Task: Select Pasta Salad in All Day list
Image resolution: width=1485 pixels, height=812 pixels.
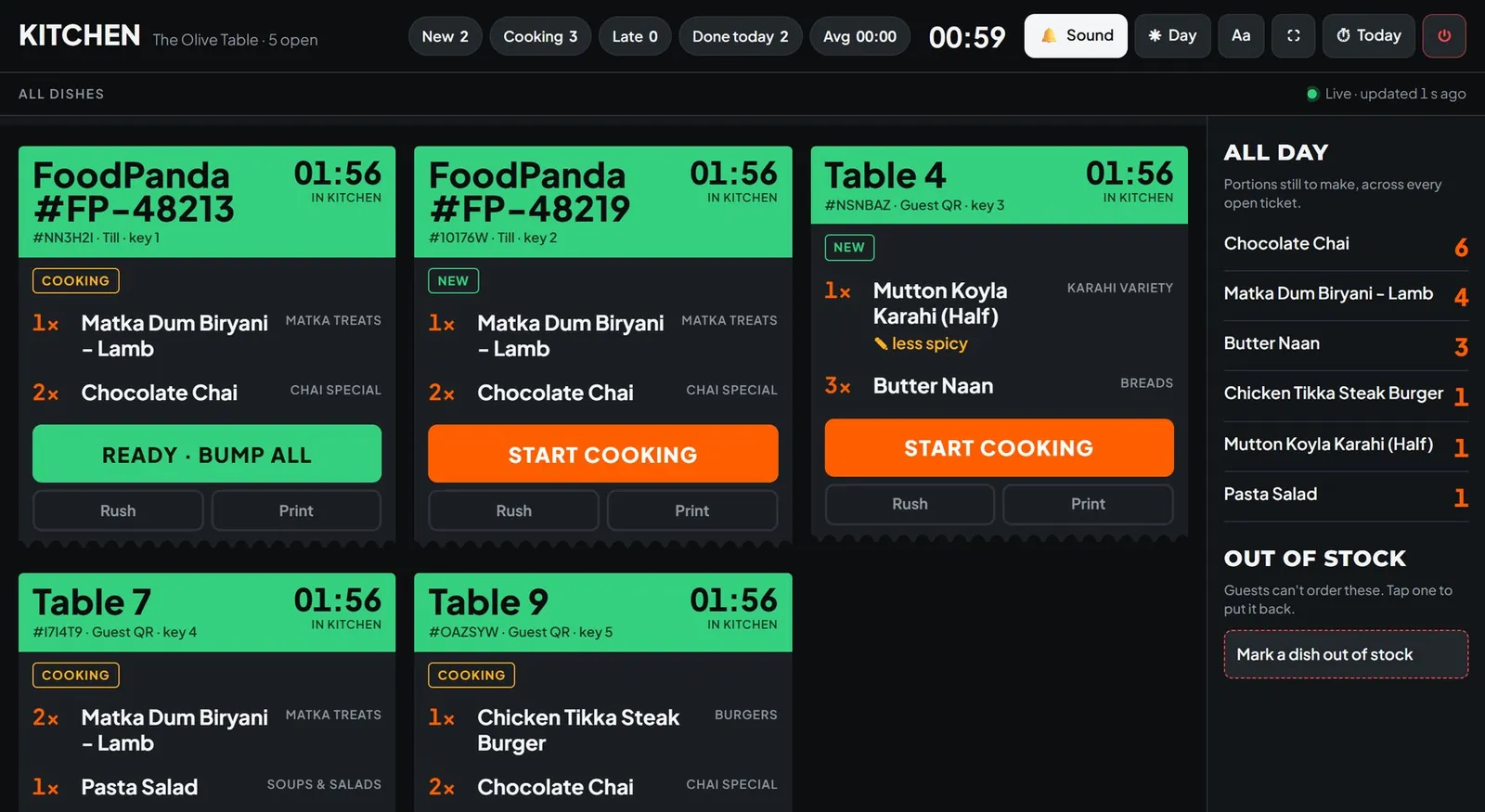Action: pyautogui.click(x=1346, y=496)
